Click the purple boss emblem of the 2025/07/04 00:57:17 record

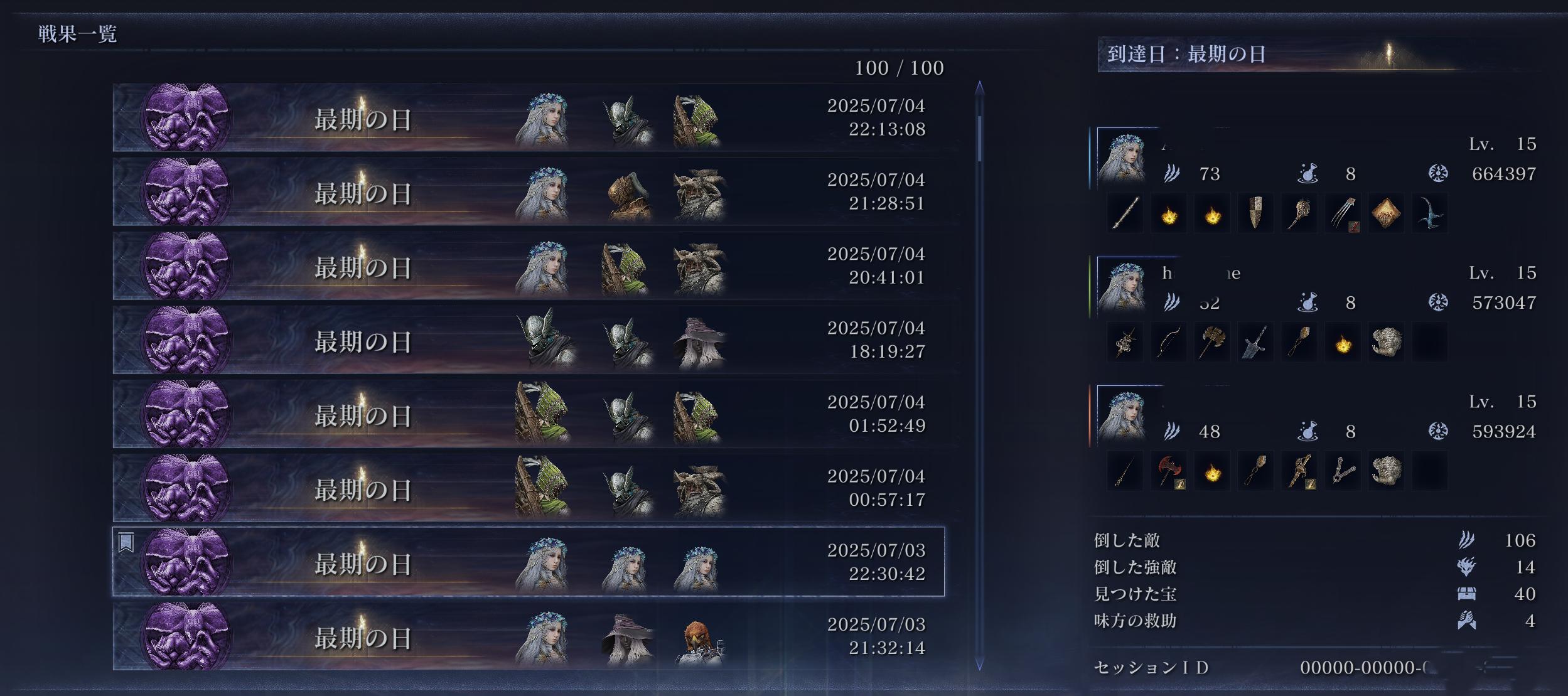pos(186,488)
